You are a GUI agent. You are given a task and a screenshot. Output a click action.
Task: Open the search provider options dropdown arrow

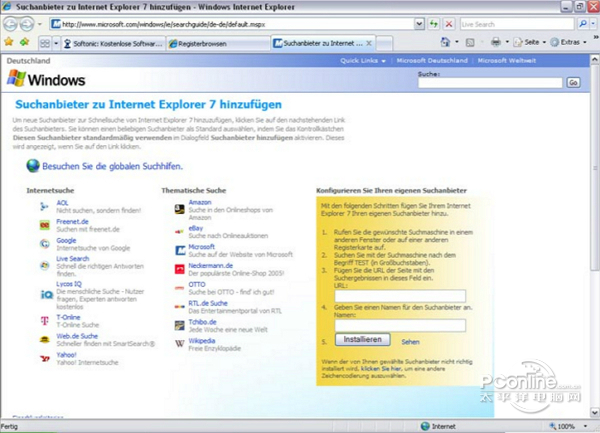click(x=593, y=24)
